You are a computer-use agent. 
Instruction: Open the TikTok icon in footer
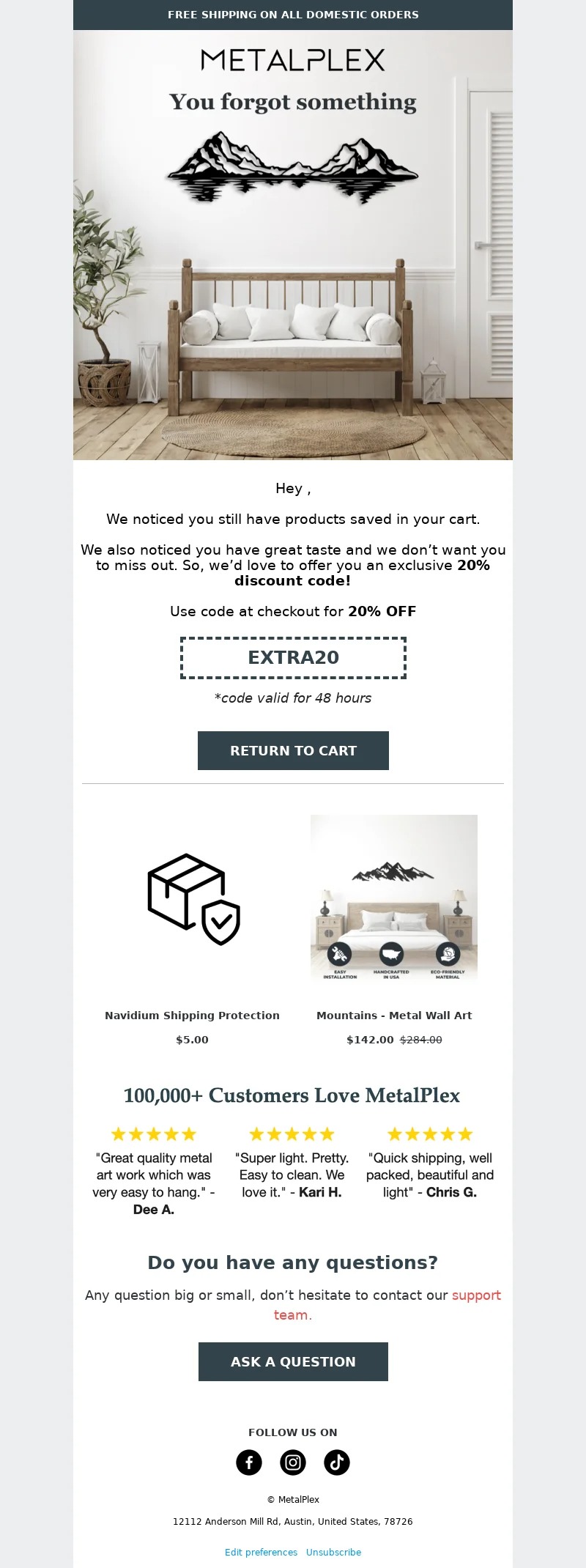(x=337, y=1462)
